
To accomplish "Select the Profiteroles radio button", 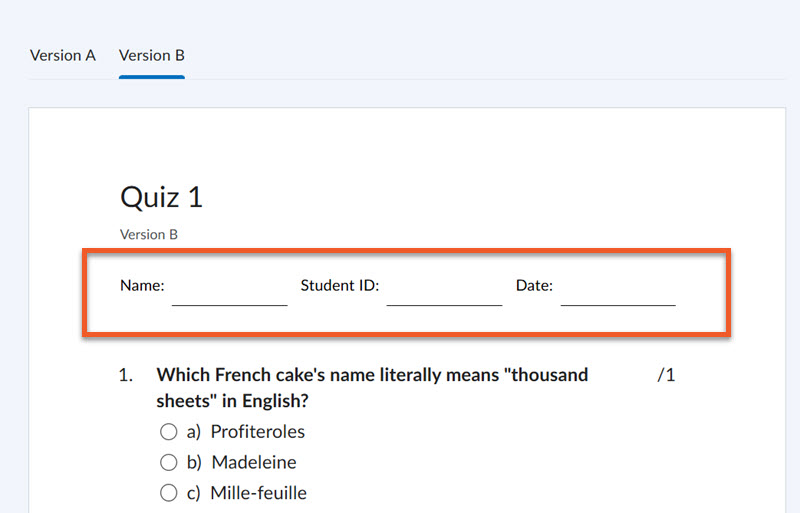I will tap(168, 432).
